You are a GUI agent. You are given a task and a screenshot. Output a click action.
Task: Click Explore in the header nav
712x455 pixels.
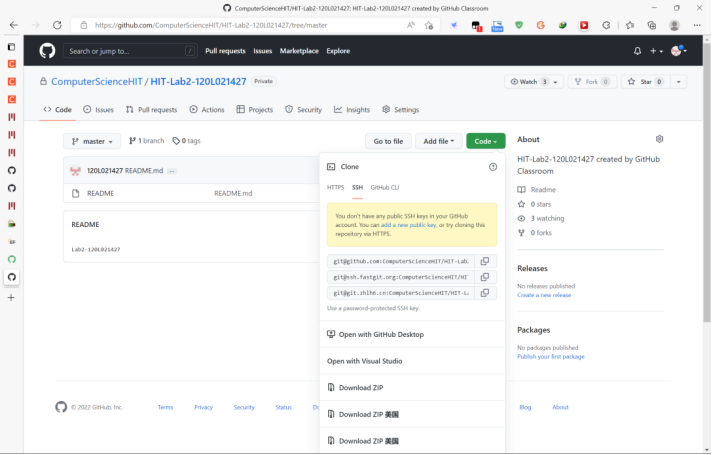pyautogui.click(x=338, y=51)
